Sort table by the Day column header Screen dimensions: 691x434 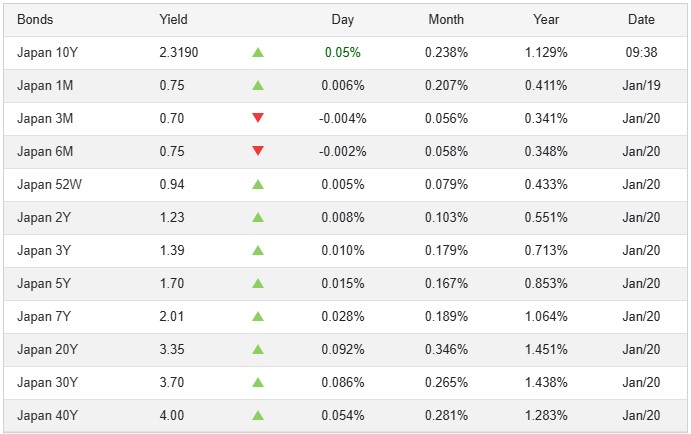pyautogui.click(x=343, y=19)
